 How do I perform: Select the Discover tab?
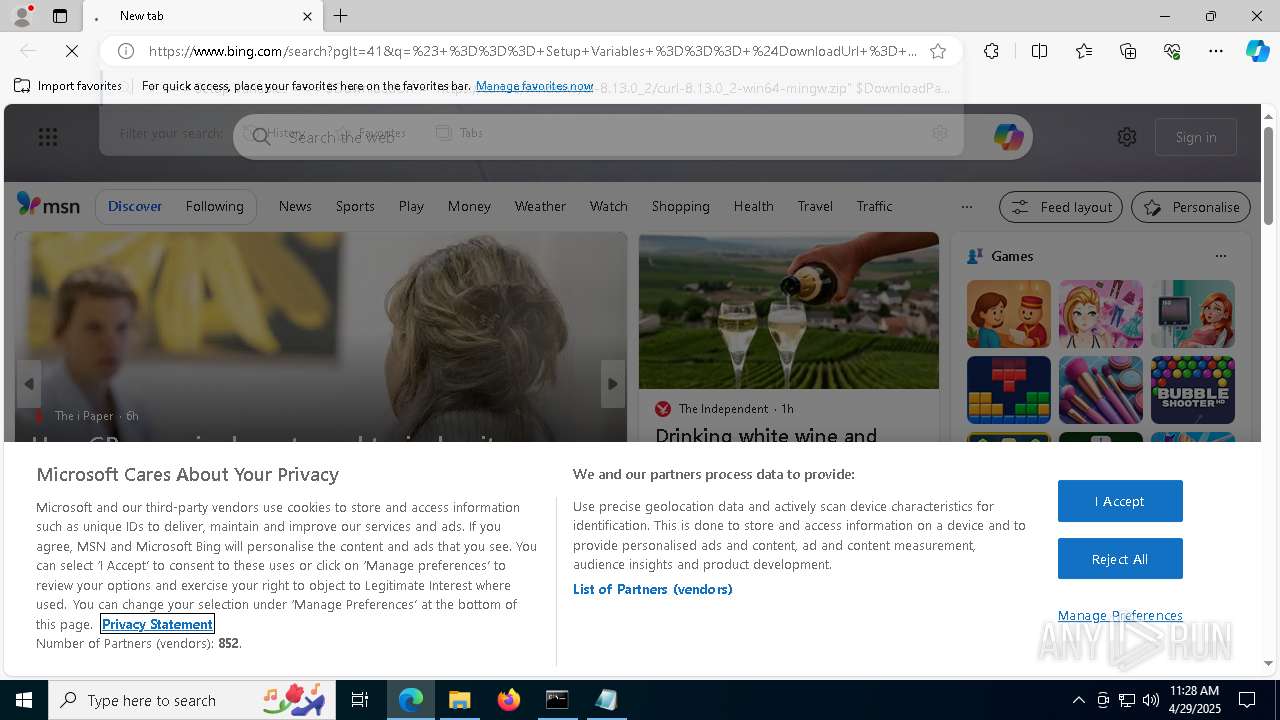click(135, 206)
